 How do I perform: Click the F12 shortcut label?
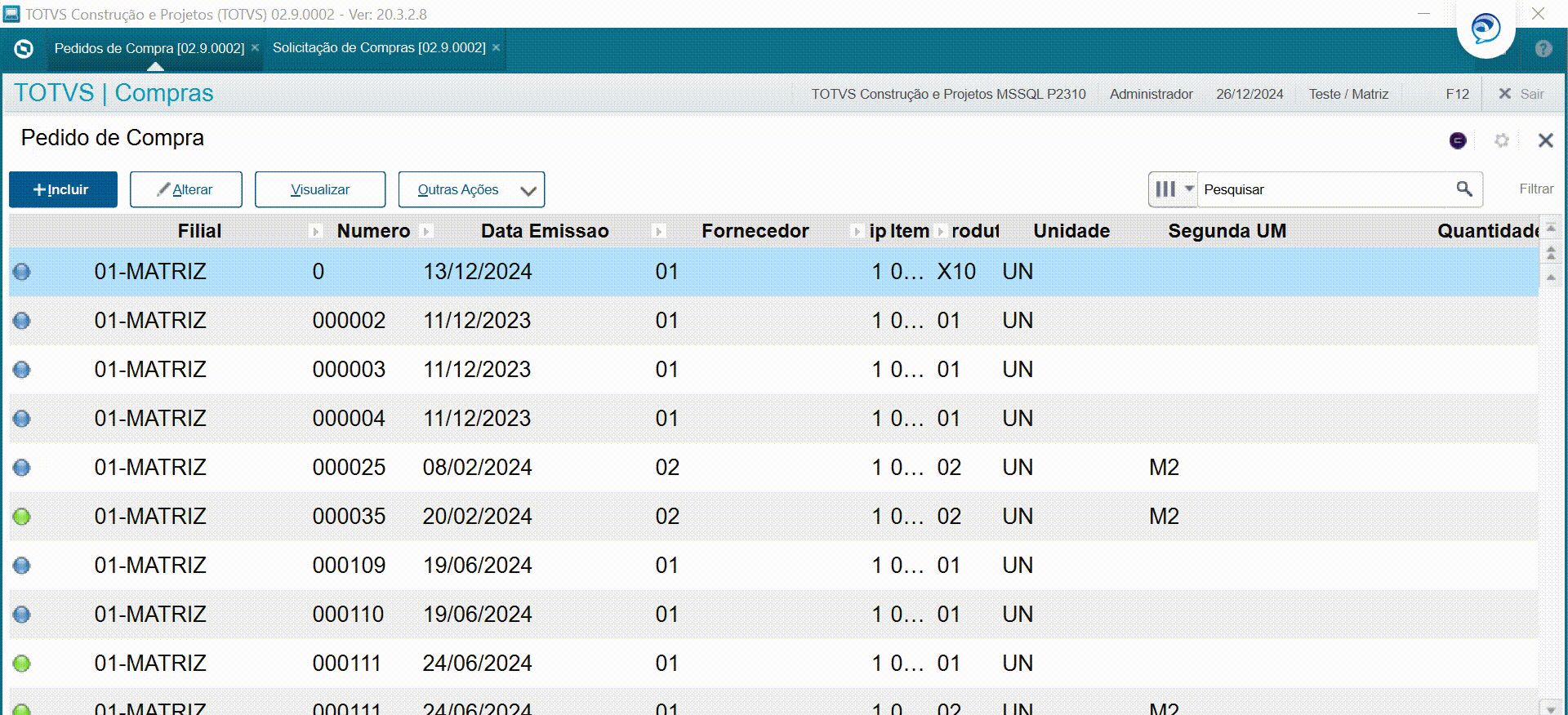click(1457, 94)
